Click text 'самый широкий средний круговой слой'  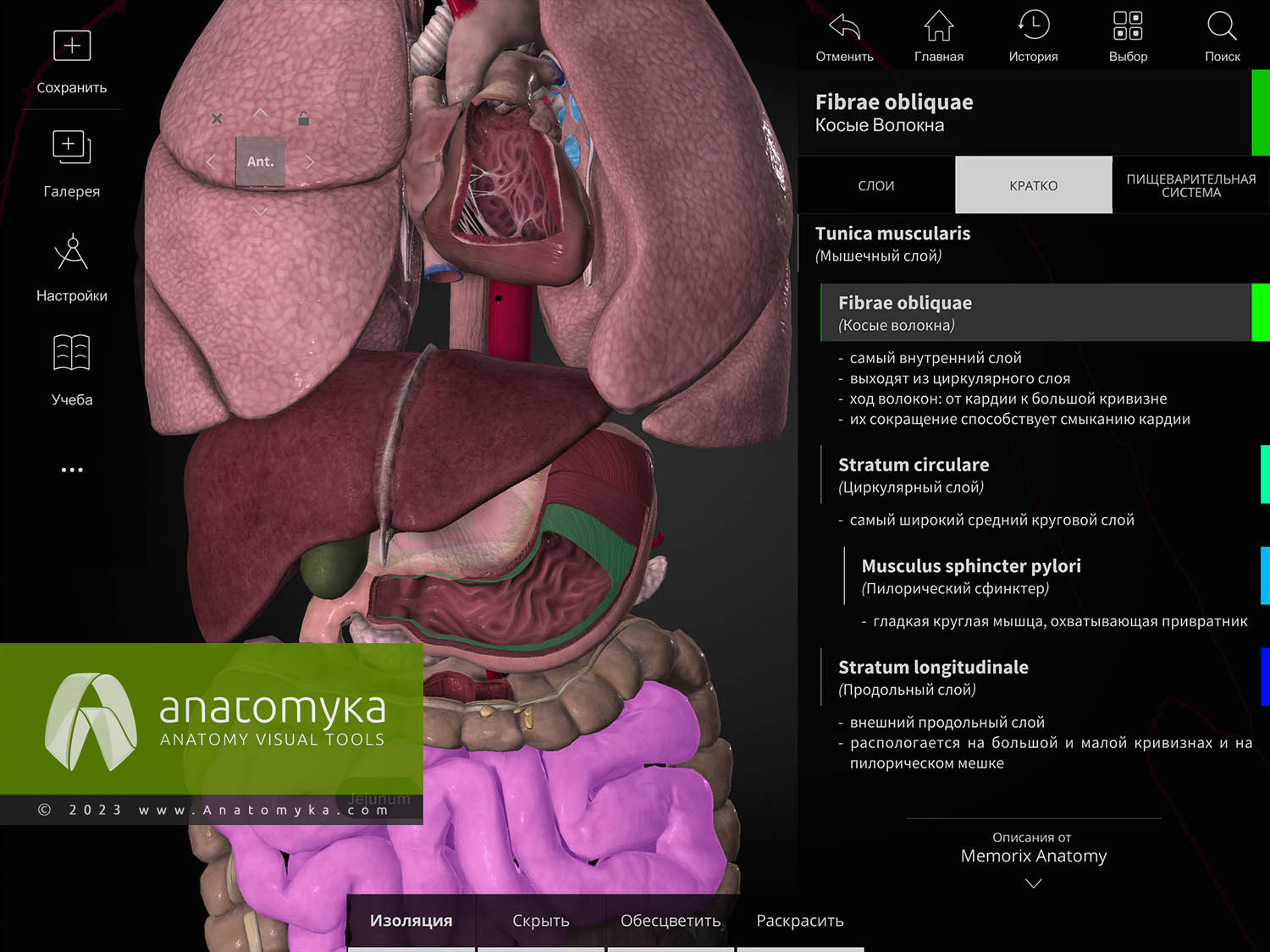991,520
